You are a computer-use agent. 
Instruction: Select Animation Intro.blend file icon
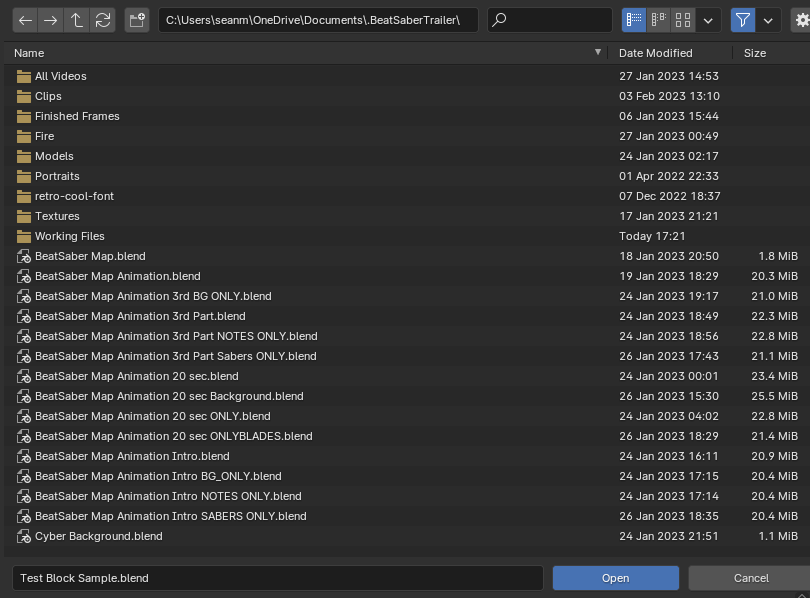(24, 457)
